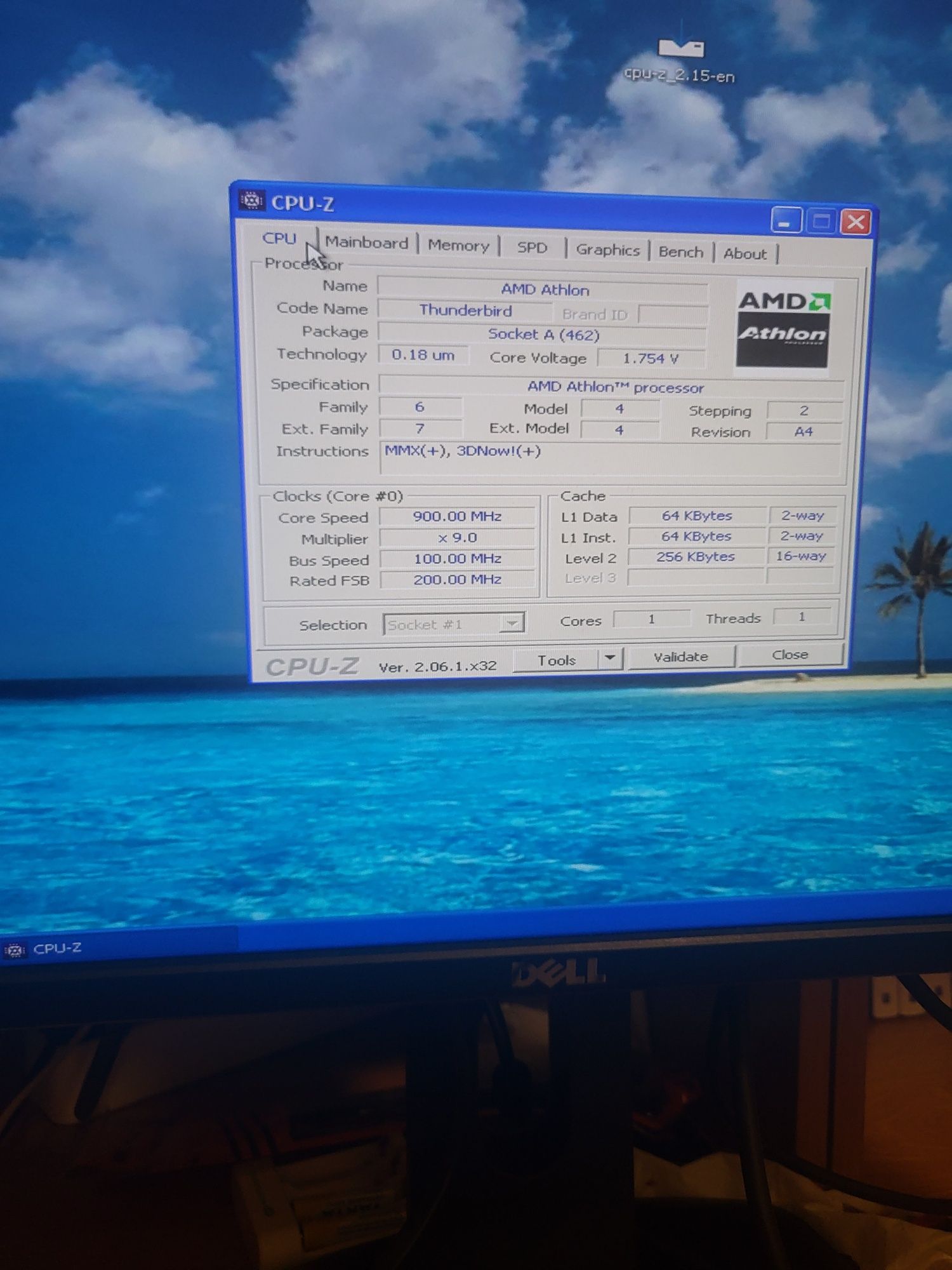Open the SPD tab

coord(532,248)
